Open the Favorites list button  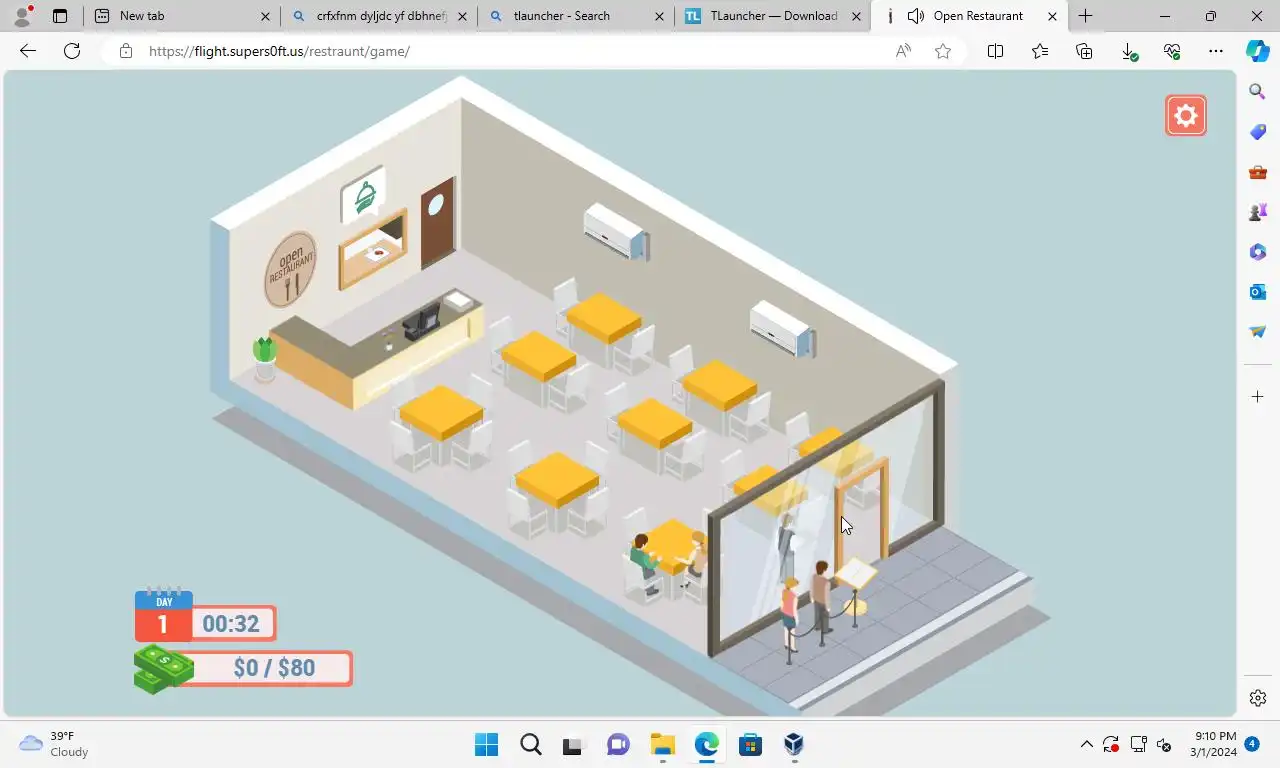pos(1040,51)
